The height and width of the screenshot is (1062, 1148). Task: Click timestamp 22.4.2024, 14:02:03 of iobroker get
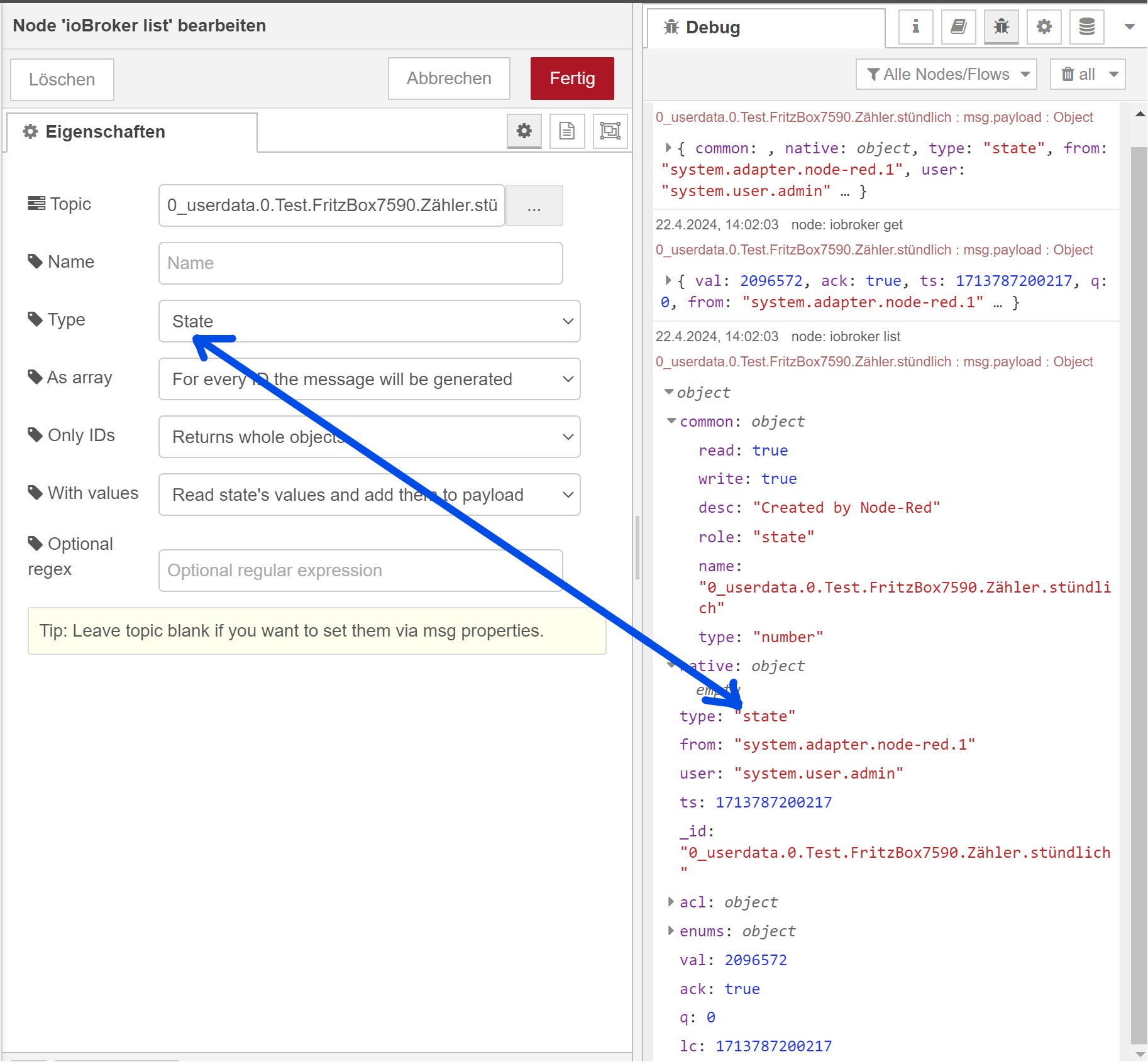(717, 225)
